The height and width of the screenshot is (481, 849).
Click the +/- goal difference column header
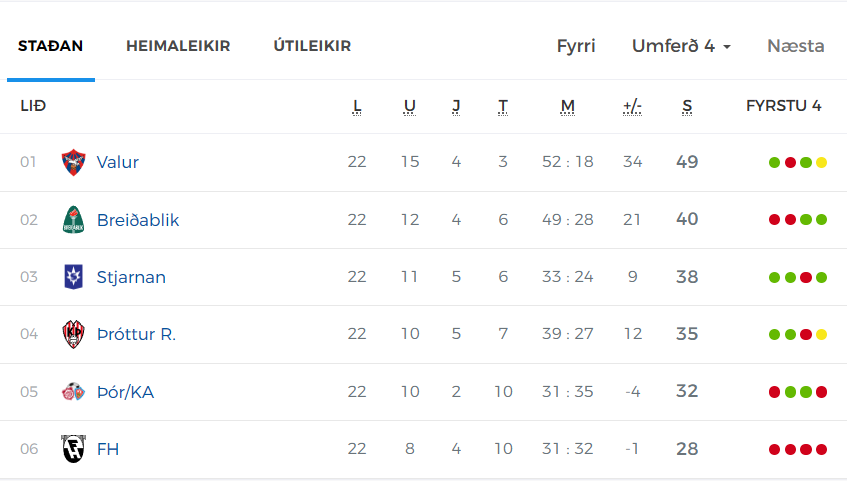632,106
